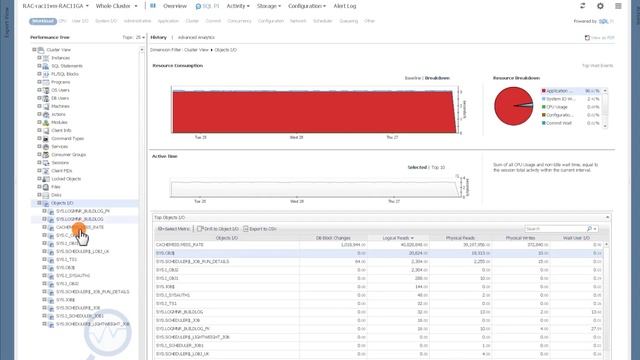Click the Client Info tree icon
Image resolution: width=640 pixels, height=360 pixels.
(x=46, y=131)
